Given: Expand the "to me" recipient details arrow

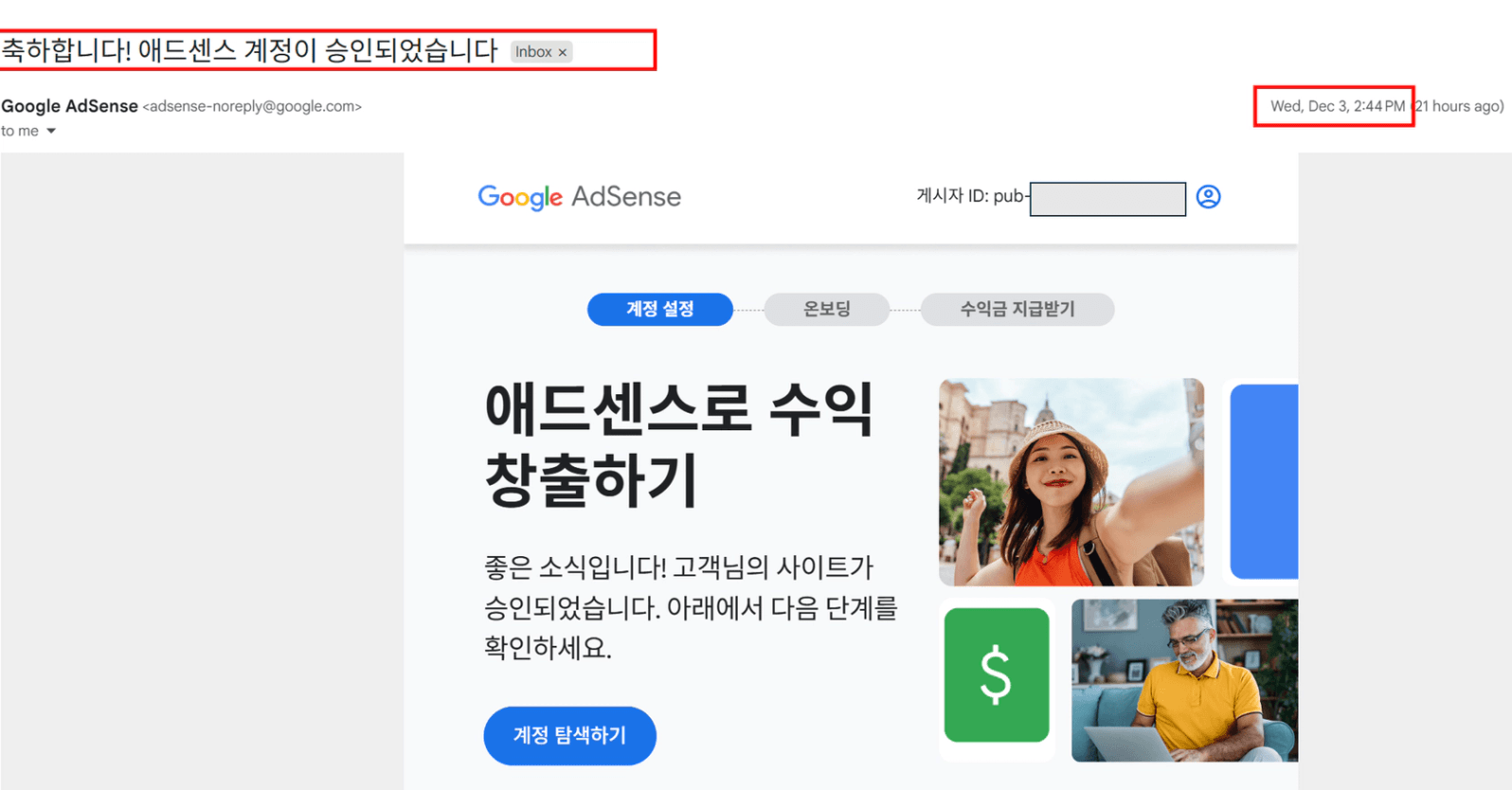Looking at the screenshot, I should [x=51, y=132].
